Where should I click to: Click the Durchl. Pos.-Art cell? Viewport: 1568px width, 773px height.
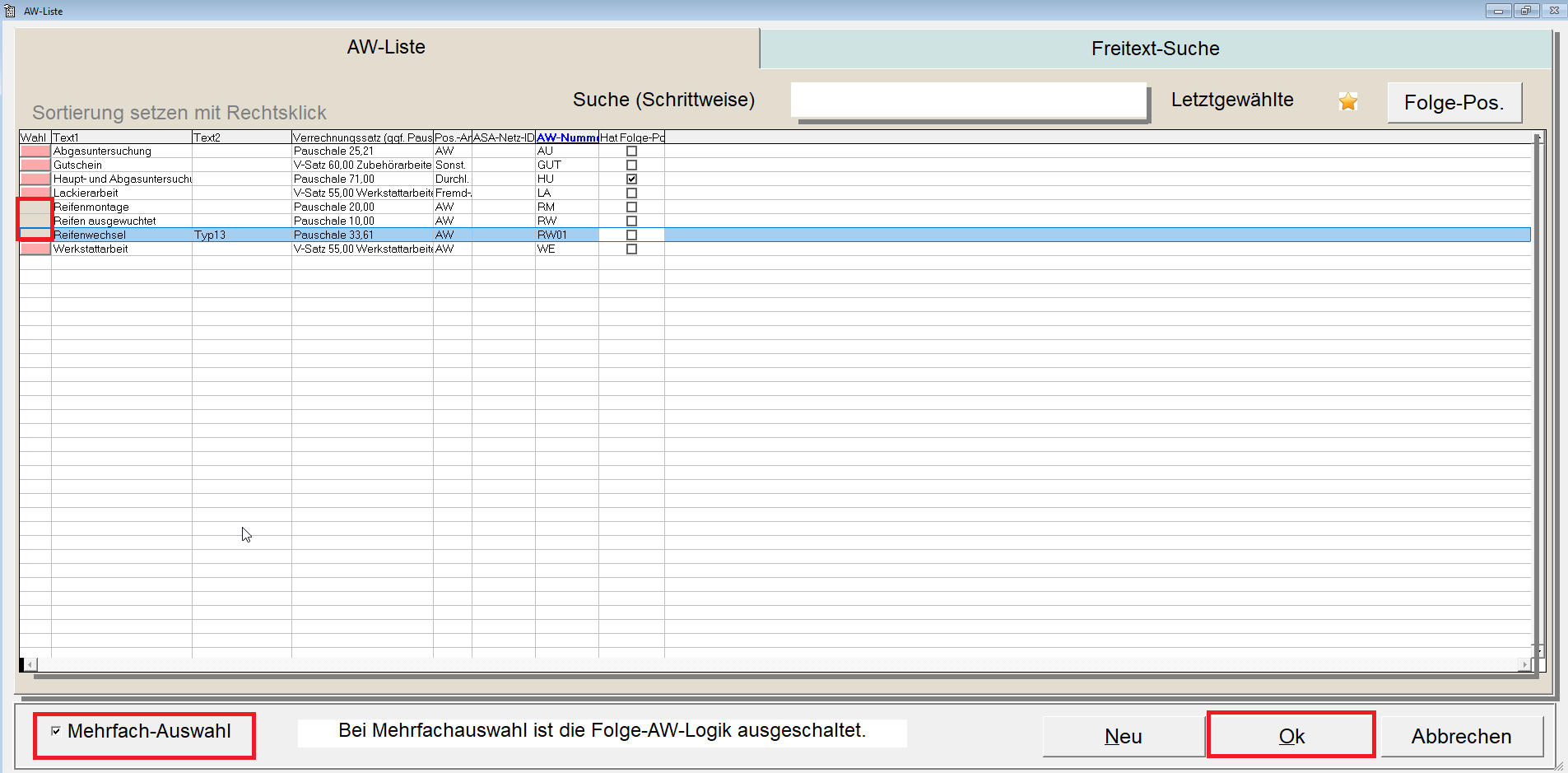pos(452,179)
